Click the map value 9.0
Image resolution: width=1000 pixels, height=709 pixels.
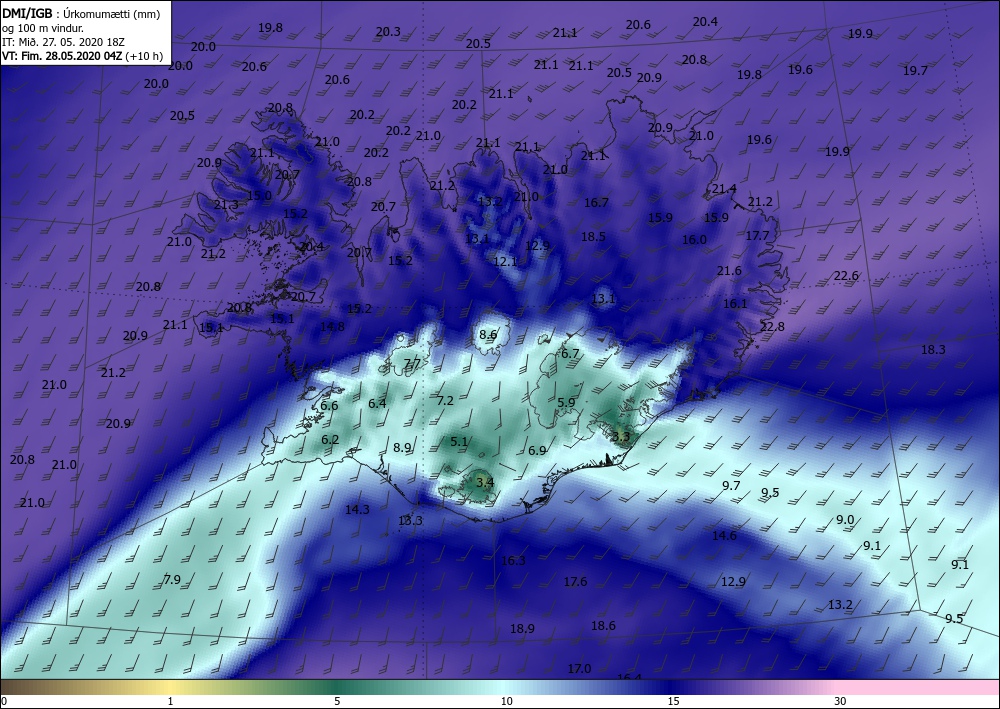[x=845, y=520]
